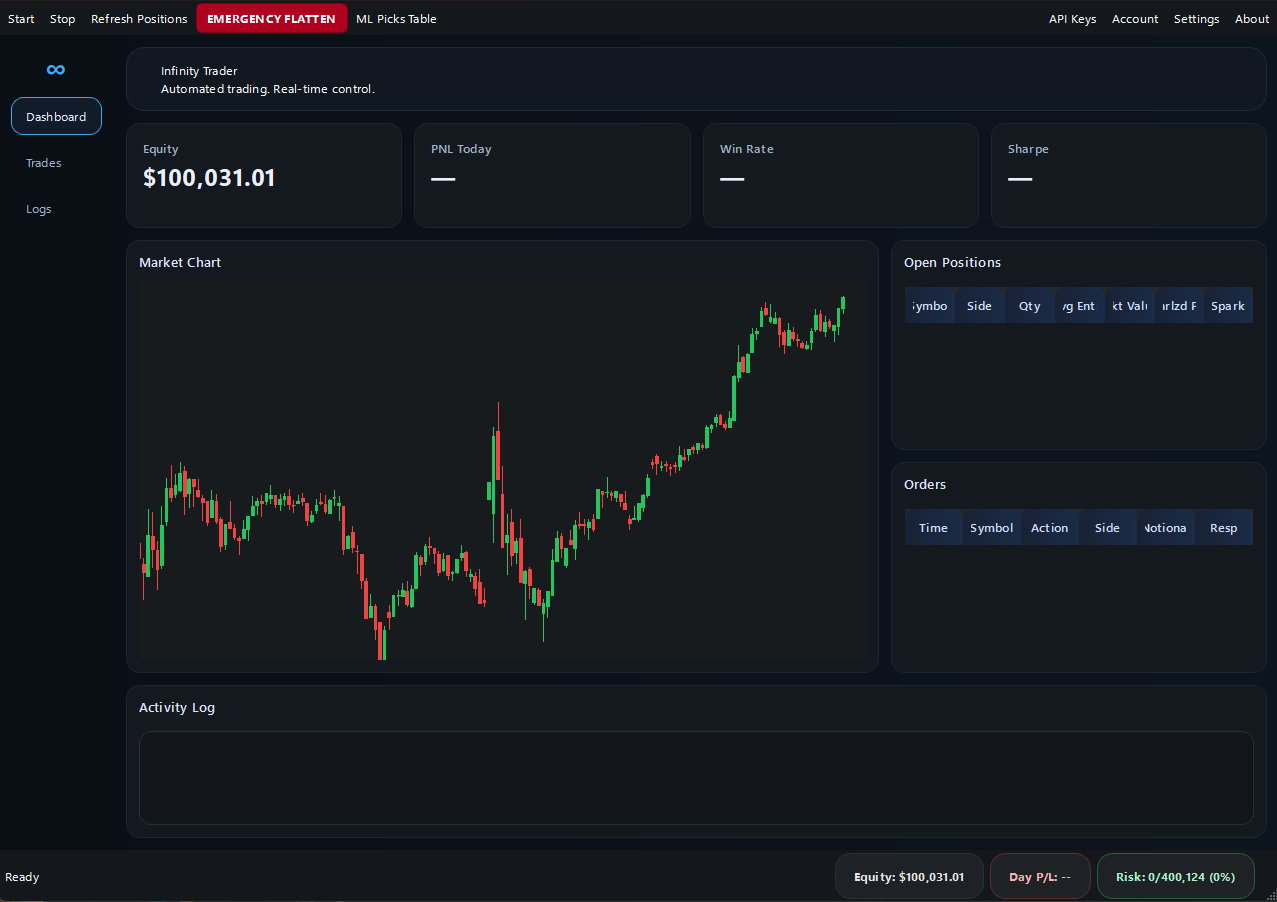Screen dimensions: 1277x902
Task: Open the ML Picks Table
Action: [x=396, y=19]
